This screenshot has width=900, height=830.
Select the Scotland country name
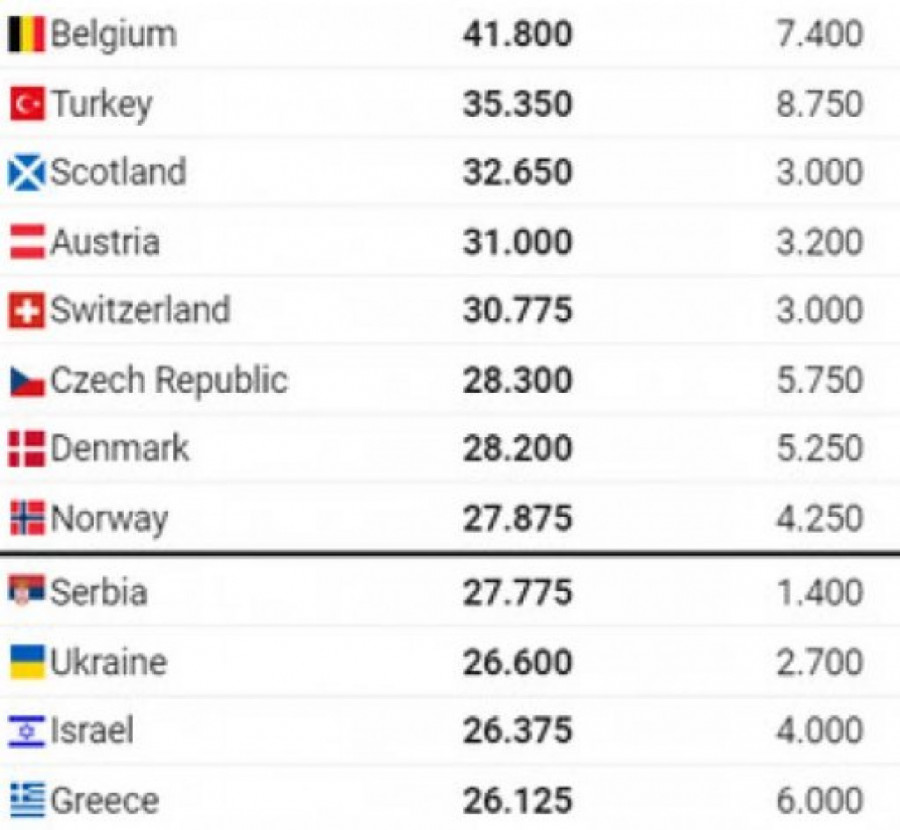point(118,173)
